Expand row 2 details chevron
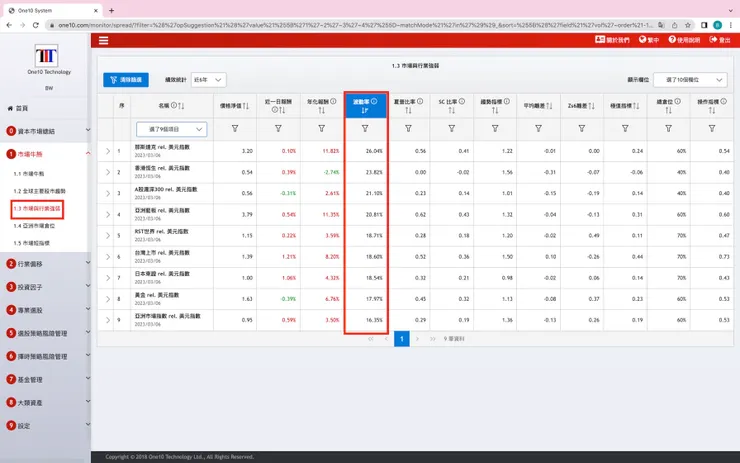This screenshot has height=463, width=740. [x=108, y=172]
